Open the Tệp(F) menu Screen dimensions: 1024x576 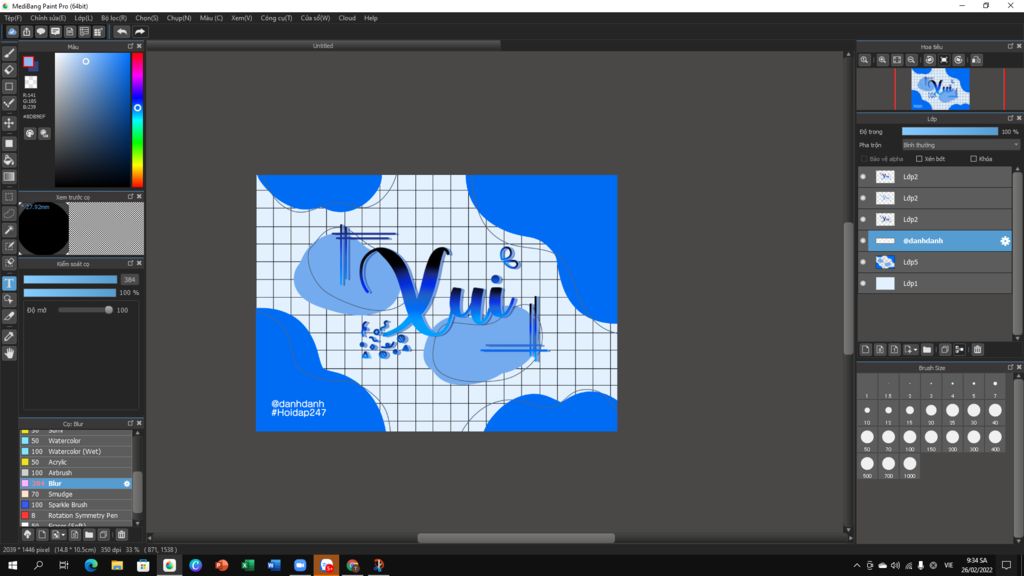point(12,18)
